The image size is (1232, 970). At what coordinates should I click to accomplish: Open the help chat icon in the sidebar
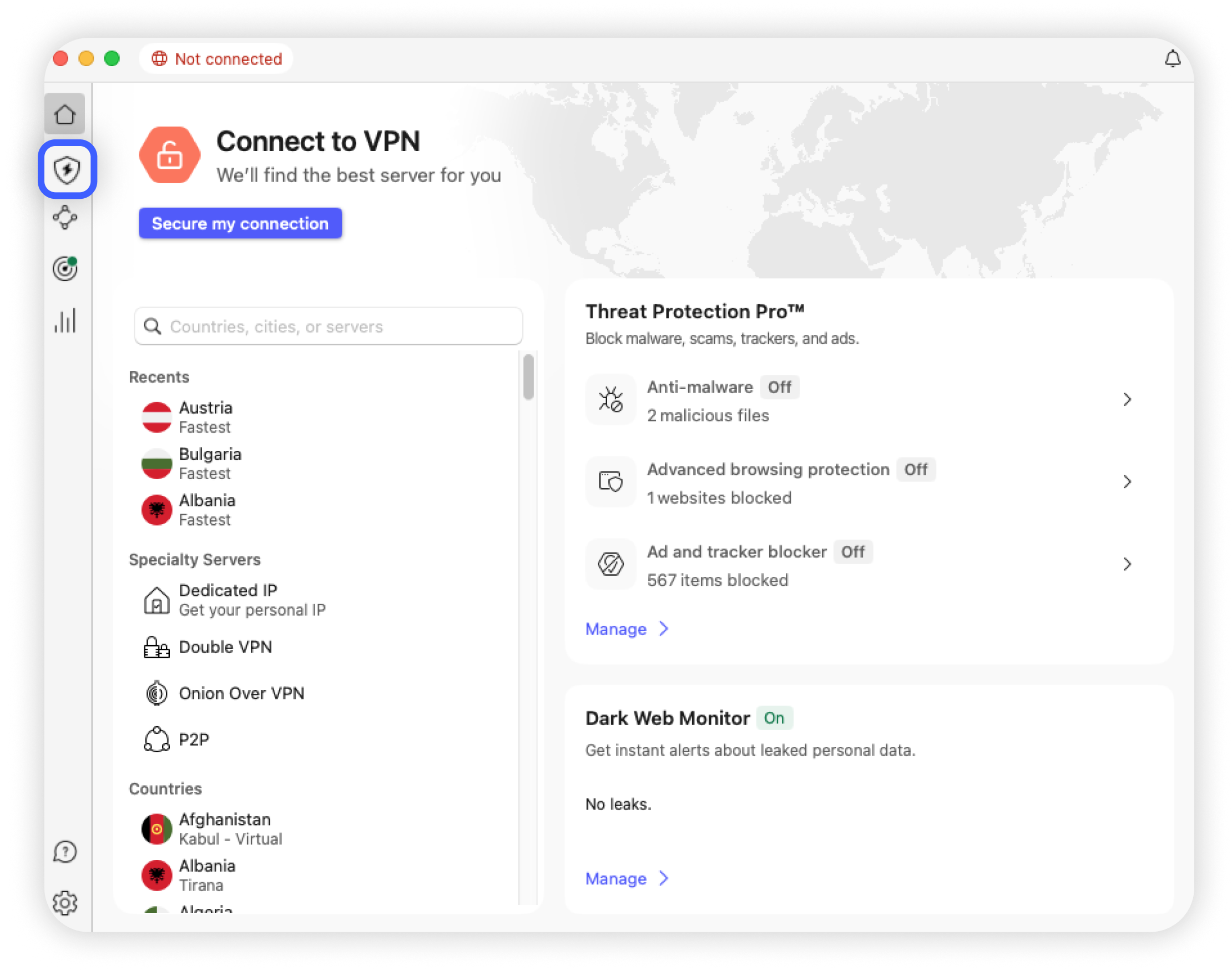coord(65,851)
